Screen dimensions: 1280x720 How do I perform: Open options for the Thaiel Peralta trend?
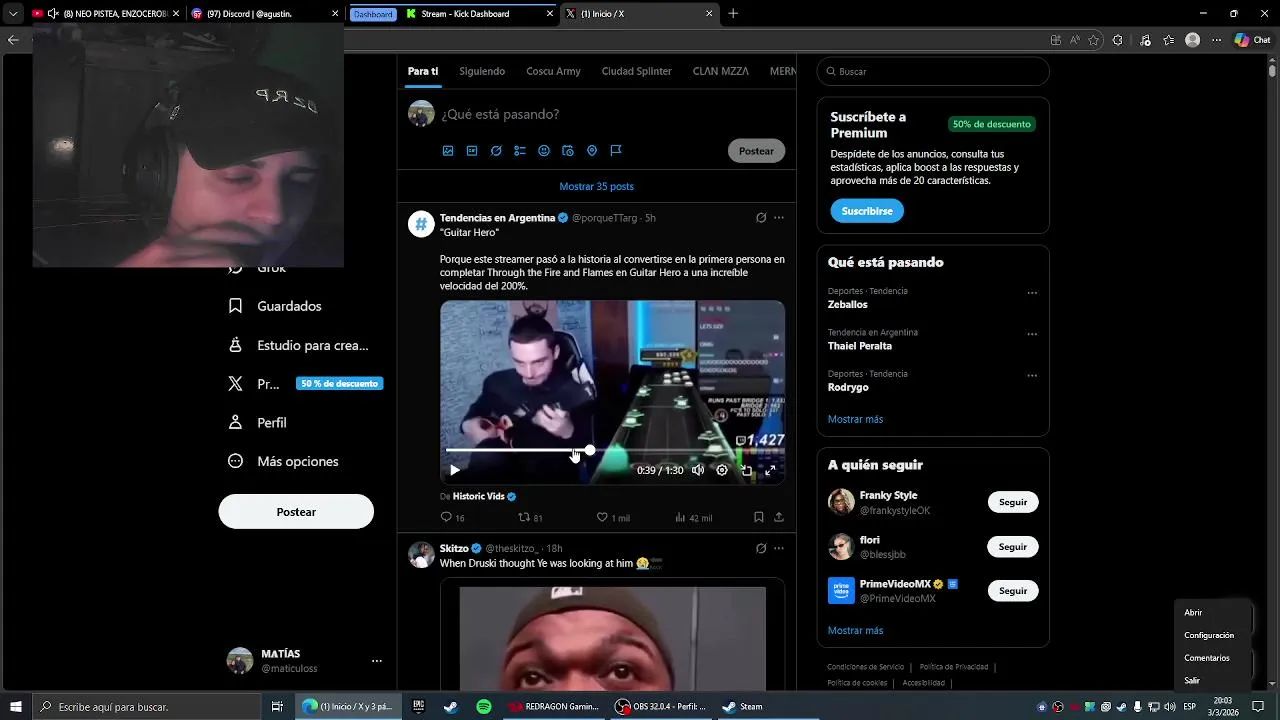[x=1032, y=334]
